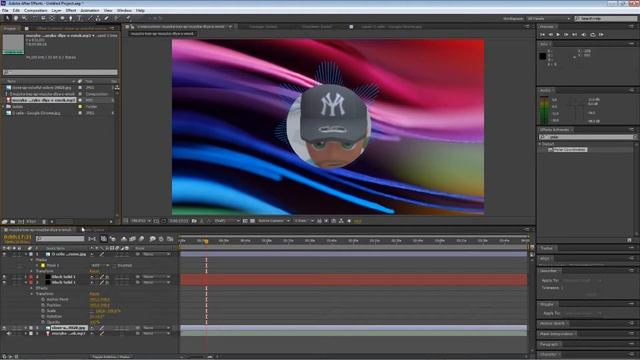Open the Tracker panel tab
Viewport: 640px width, 360px height.
(547, 248)
